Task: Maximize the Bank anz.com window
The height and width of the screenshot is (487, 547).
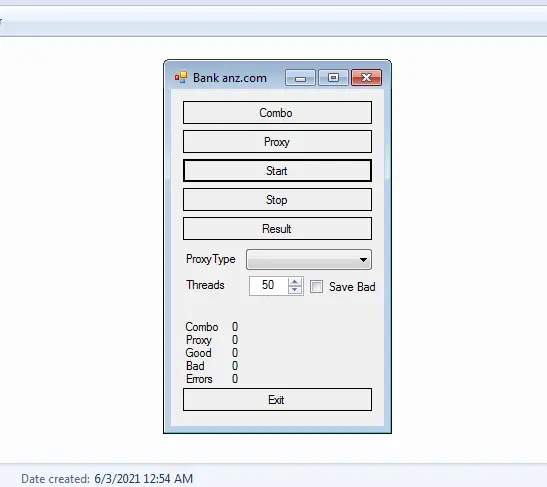Action: tap(333, 77)
